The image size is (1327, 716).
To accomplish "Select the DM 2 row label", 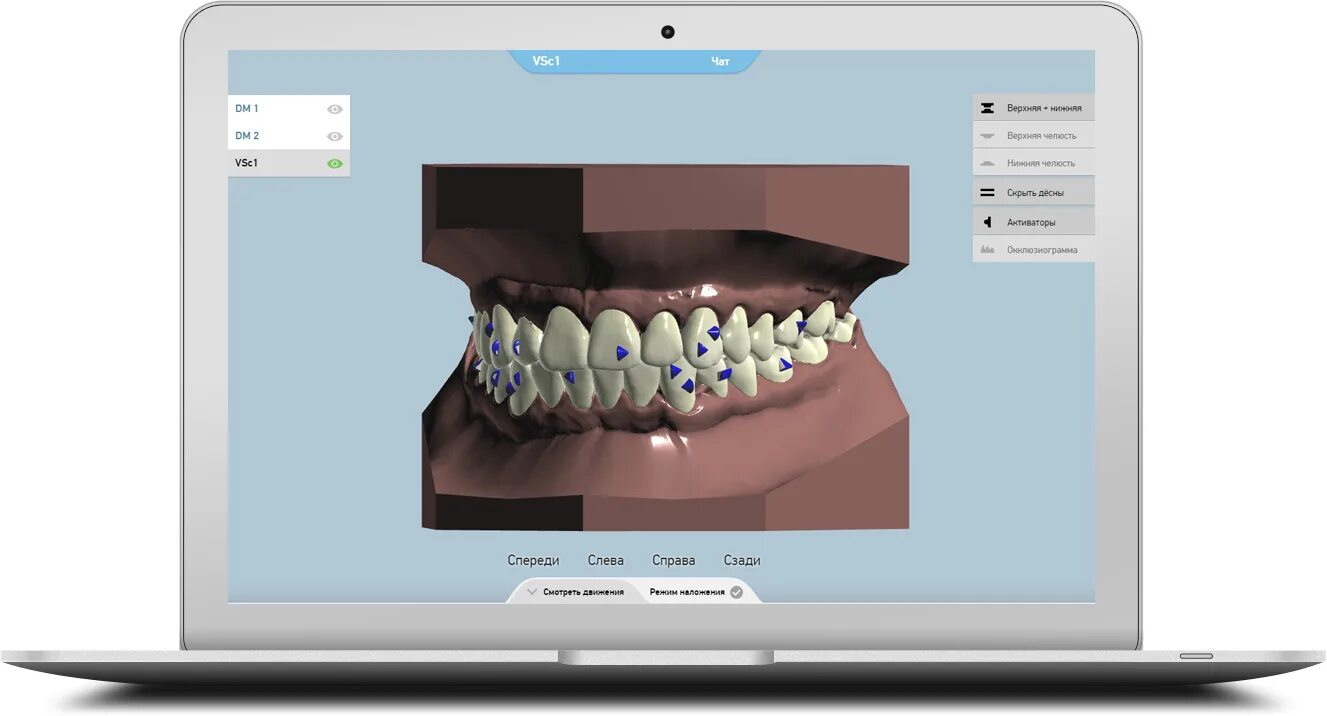I will 247,136.
